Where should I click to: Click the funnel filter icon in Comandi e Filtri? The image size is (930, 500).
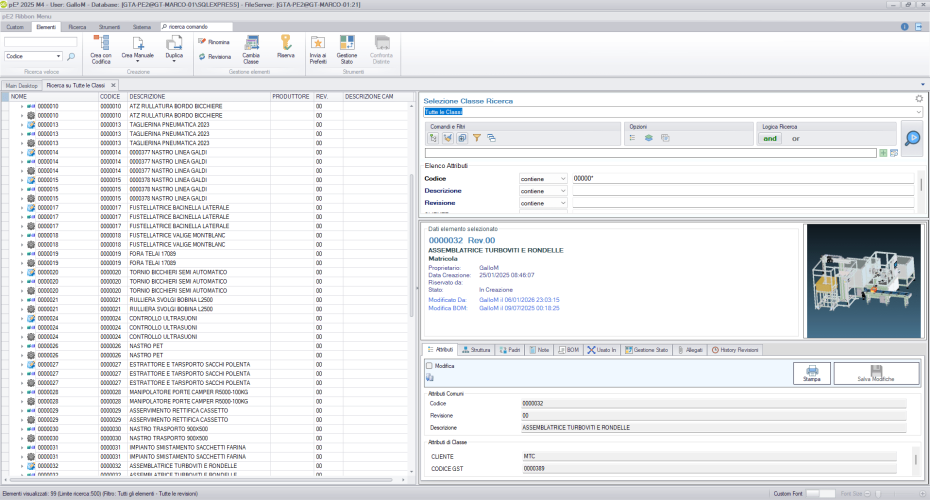(x=477, y=138)
